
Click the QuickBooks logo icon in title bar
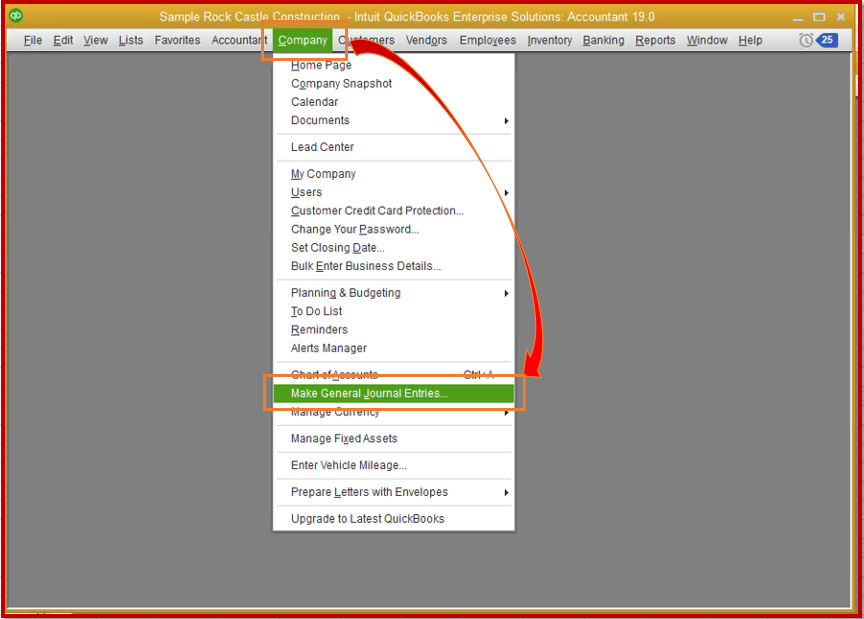pos(15,15)
